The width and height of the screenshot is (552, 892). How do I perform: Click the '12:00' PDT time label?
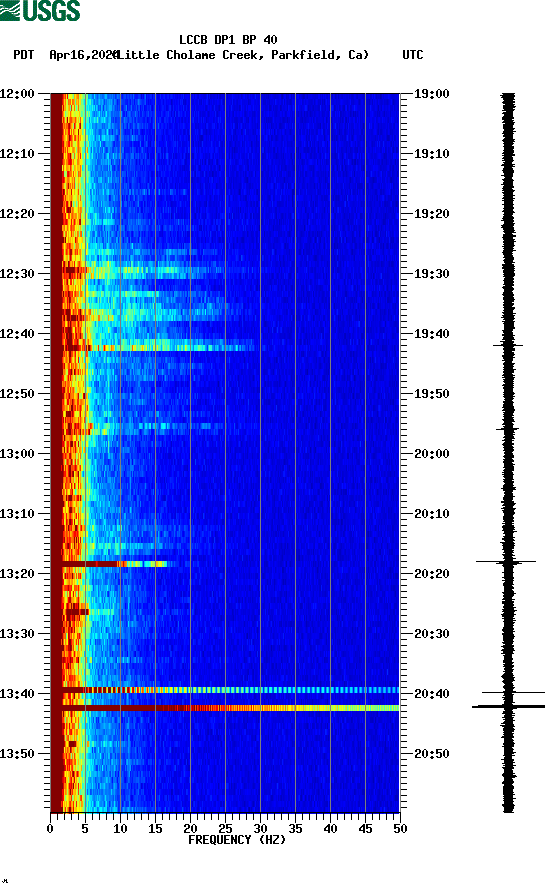tap(17, 94)
